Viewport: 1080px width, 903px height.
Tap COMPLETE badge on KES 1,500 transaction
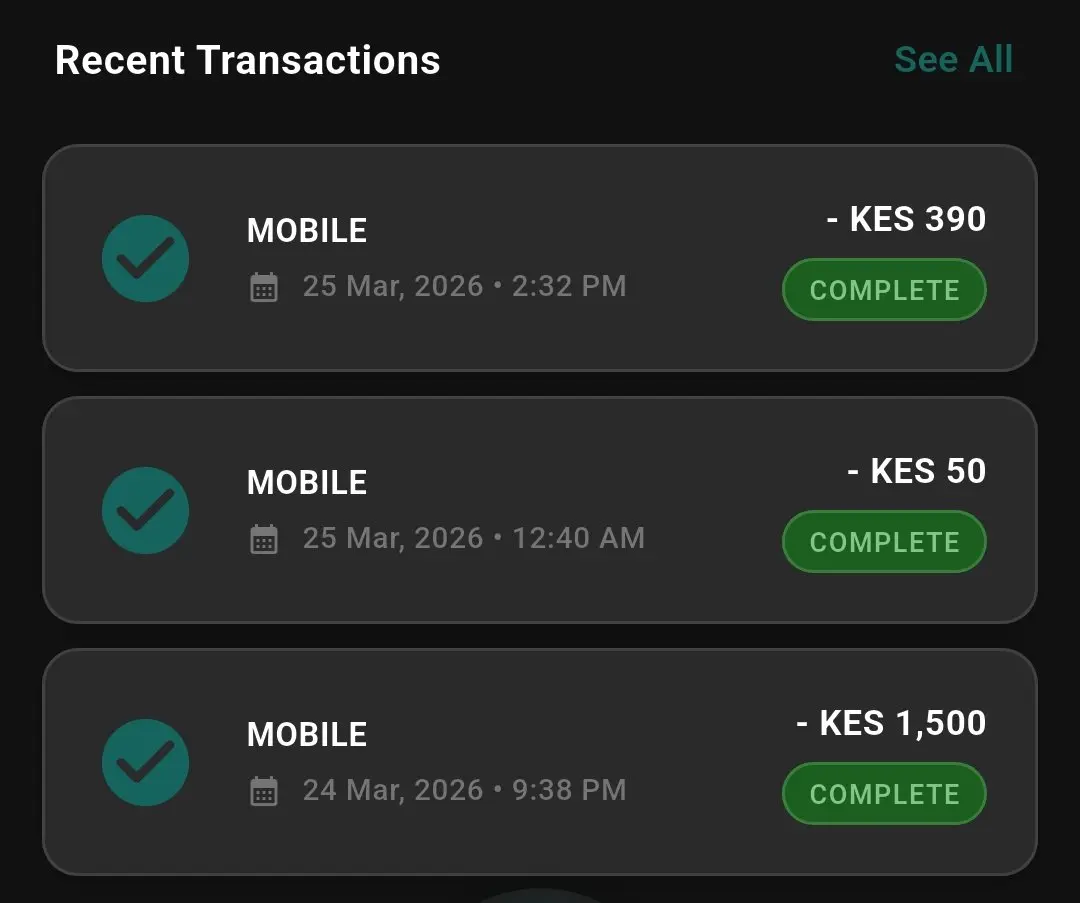click(884, 795)
